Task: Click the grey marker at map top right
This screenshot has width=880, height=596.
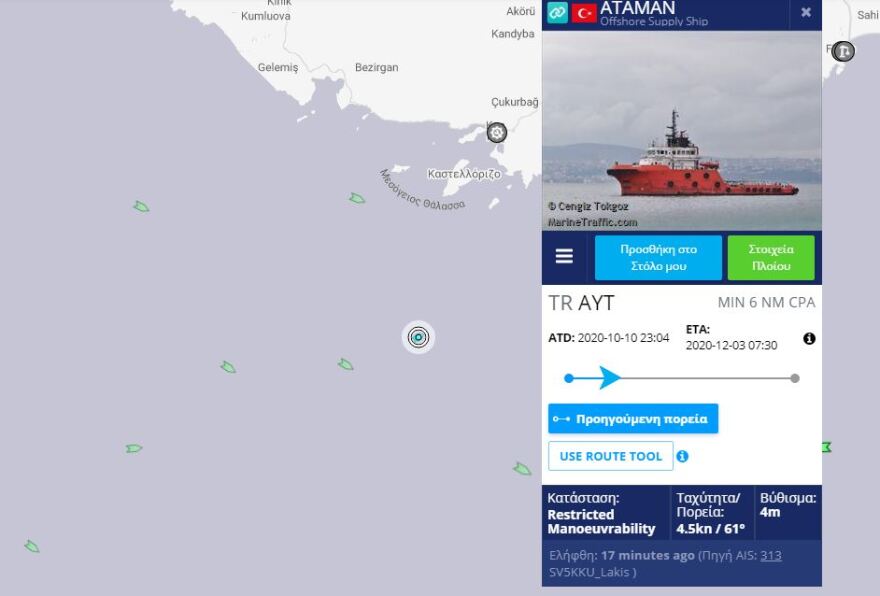Action: (x=842, y=52)
